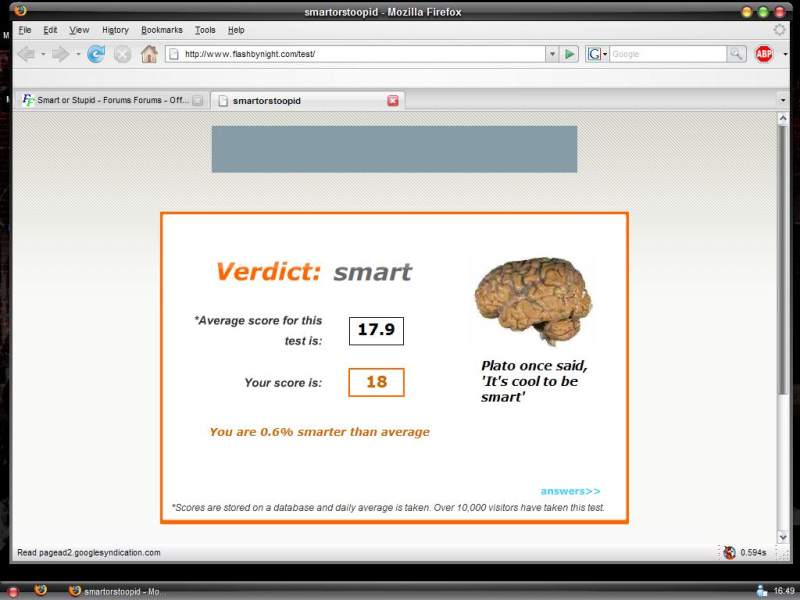Click the Stop loading button
This screenshot has width=800, height=600.
tap(122, 54)
